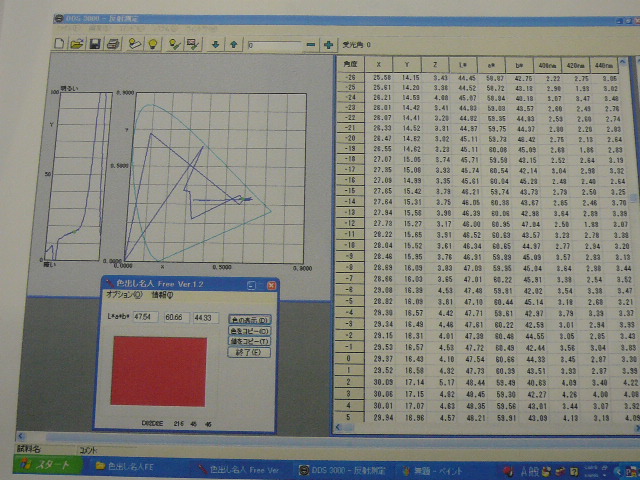Click the Open folder toolbar icon
640x480 pixels.
point(76,44)
